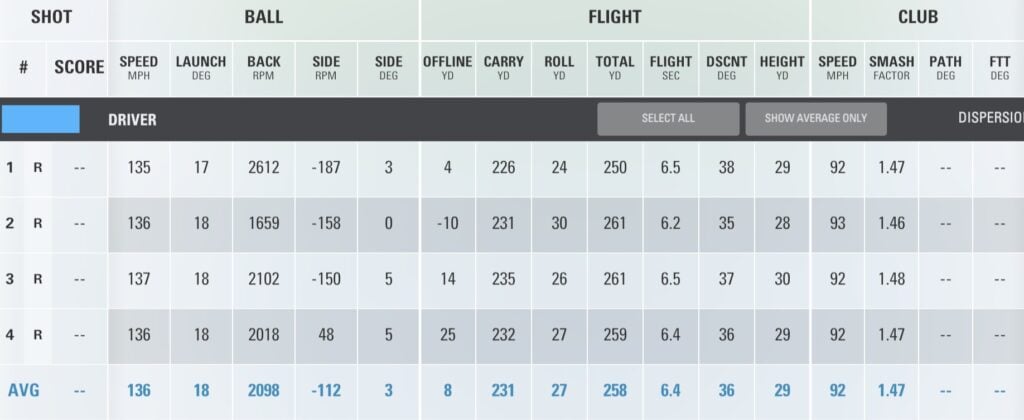Select shot row number 4

coord(10,335)
